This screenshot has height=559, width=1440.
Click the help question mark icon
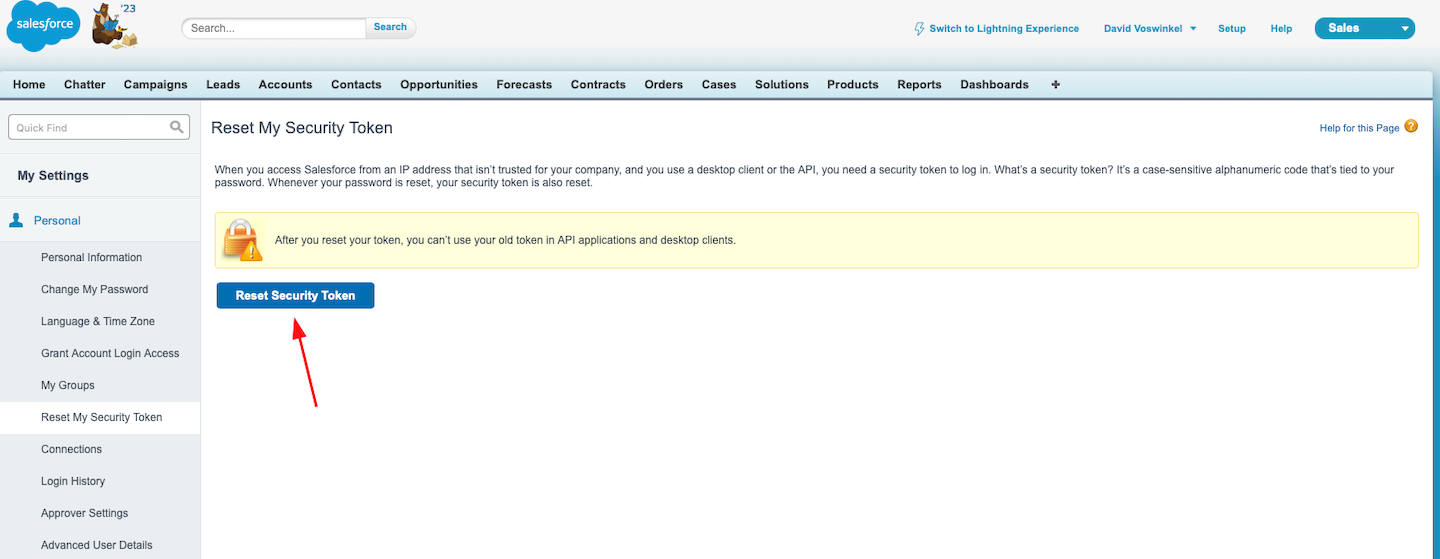tap(1411, 127)
